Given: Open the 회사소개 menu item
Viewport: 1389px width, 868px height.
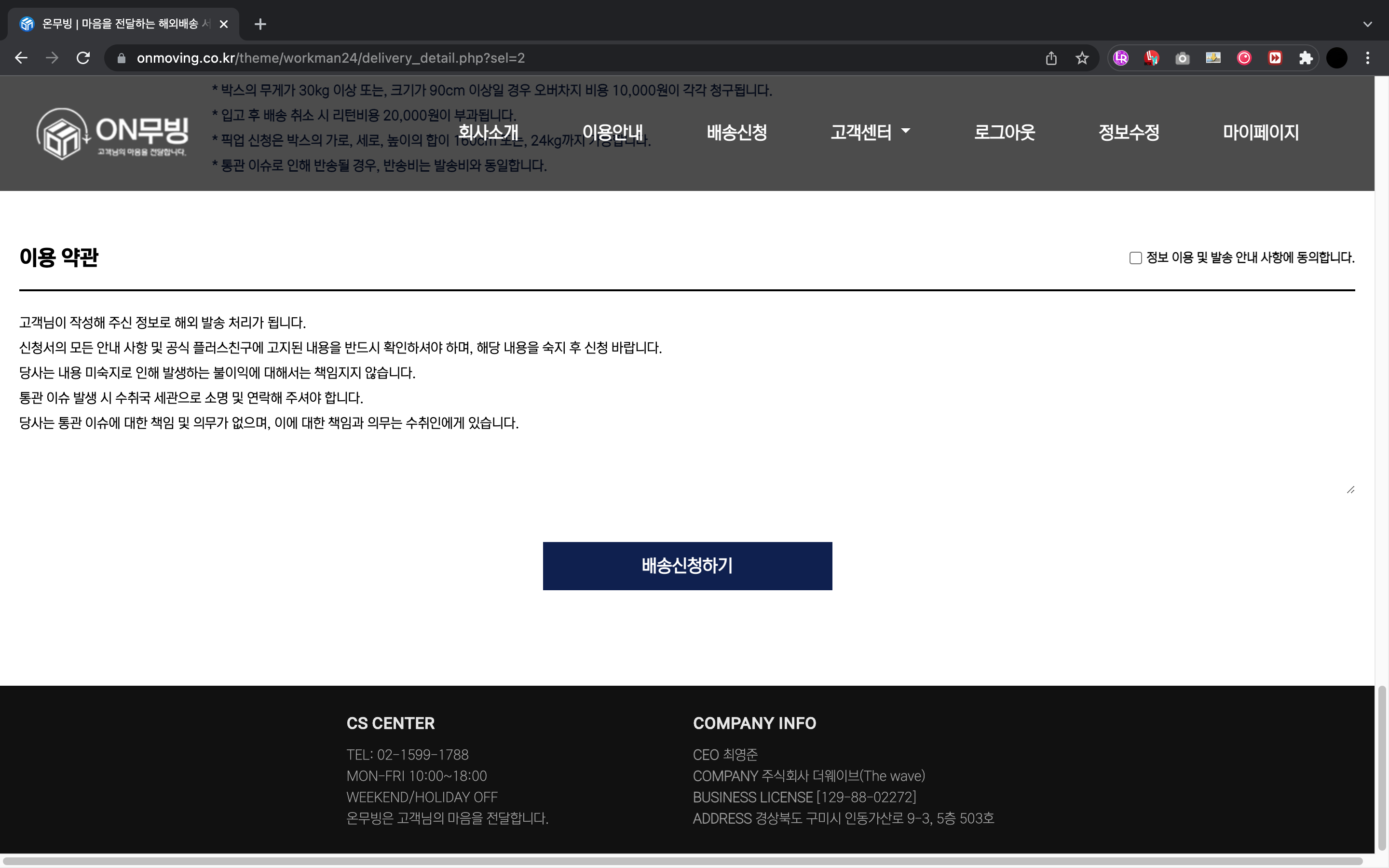Looking at the screenshot, I should [x=488, y=133].
